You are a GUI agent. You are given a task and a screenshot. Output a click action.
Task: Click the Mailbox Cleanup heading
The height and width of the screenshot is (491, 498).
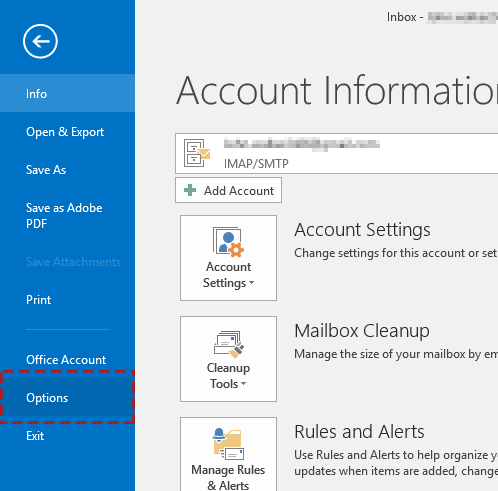(x=362, y=331)
